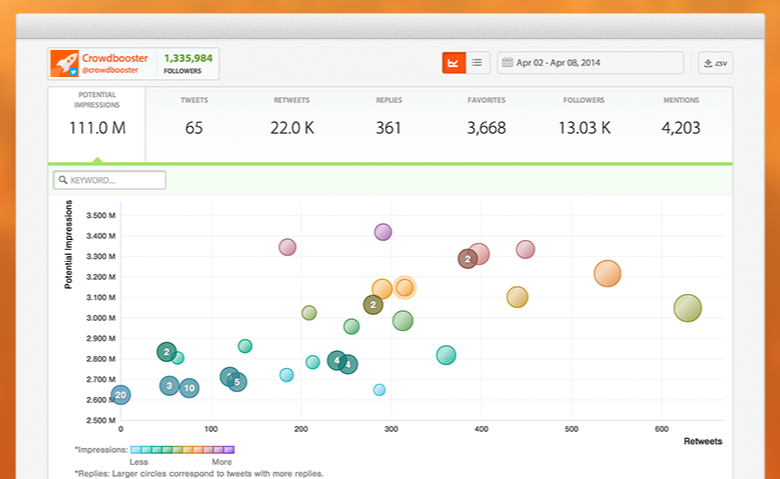
Task: Switch to chart view icon
Action: click(453, 63)
